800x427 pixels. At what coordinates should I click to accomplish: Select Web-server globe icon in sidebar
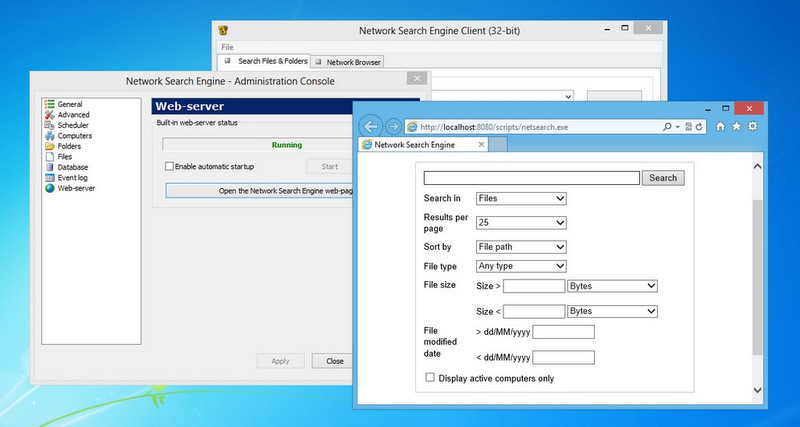[x=49, y=188]
